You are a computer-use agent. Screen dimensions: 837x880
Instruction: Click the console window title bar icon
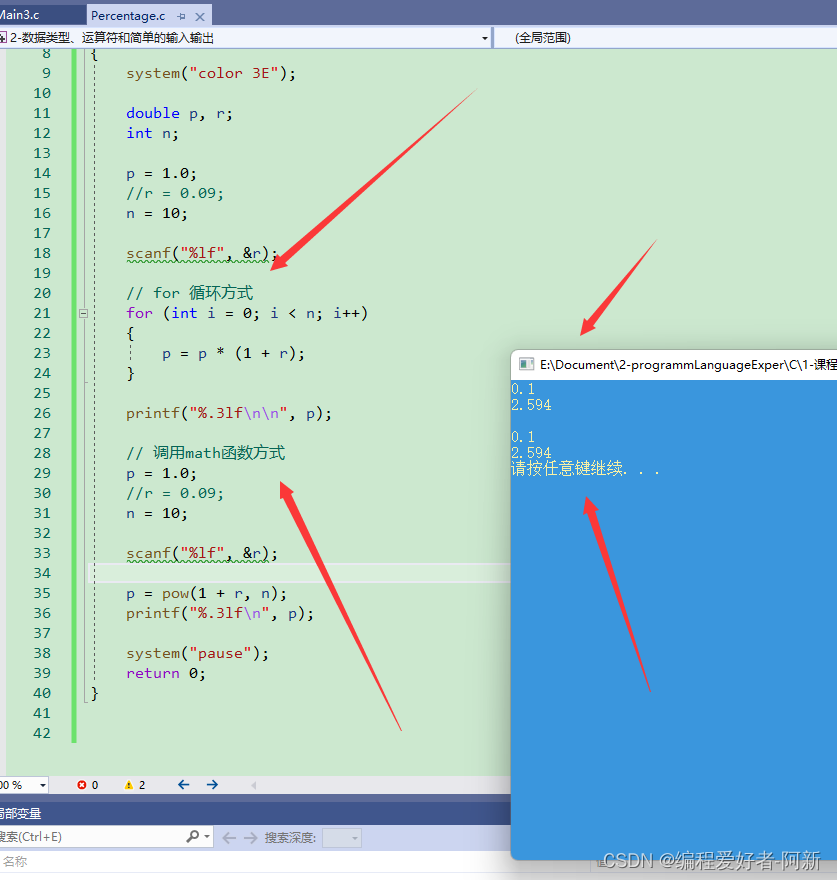(526, 364)
